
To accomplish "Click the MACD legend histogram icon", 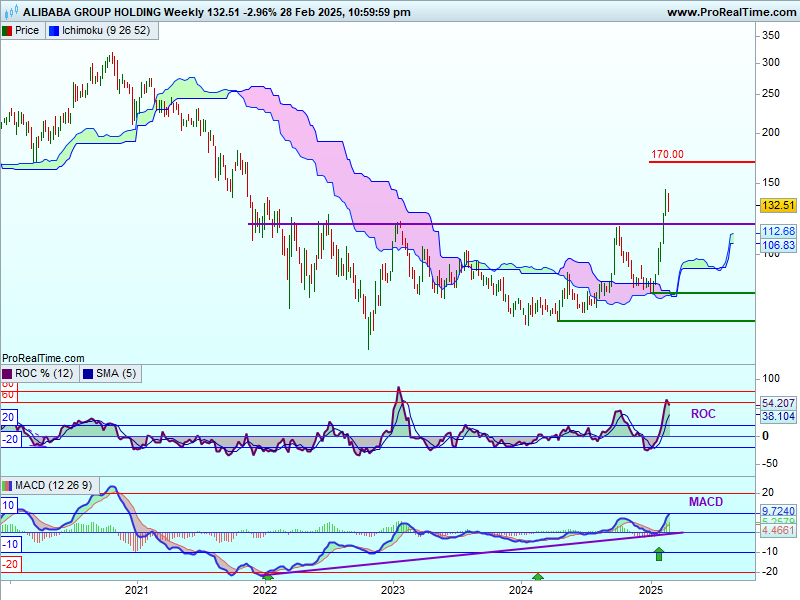I will (7, 486).
